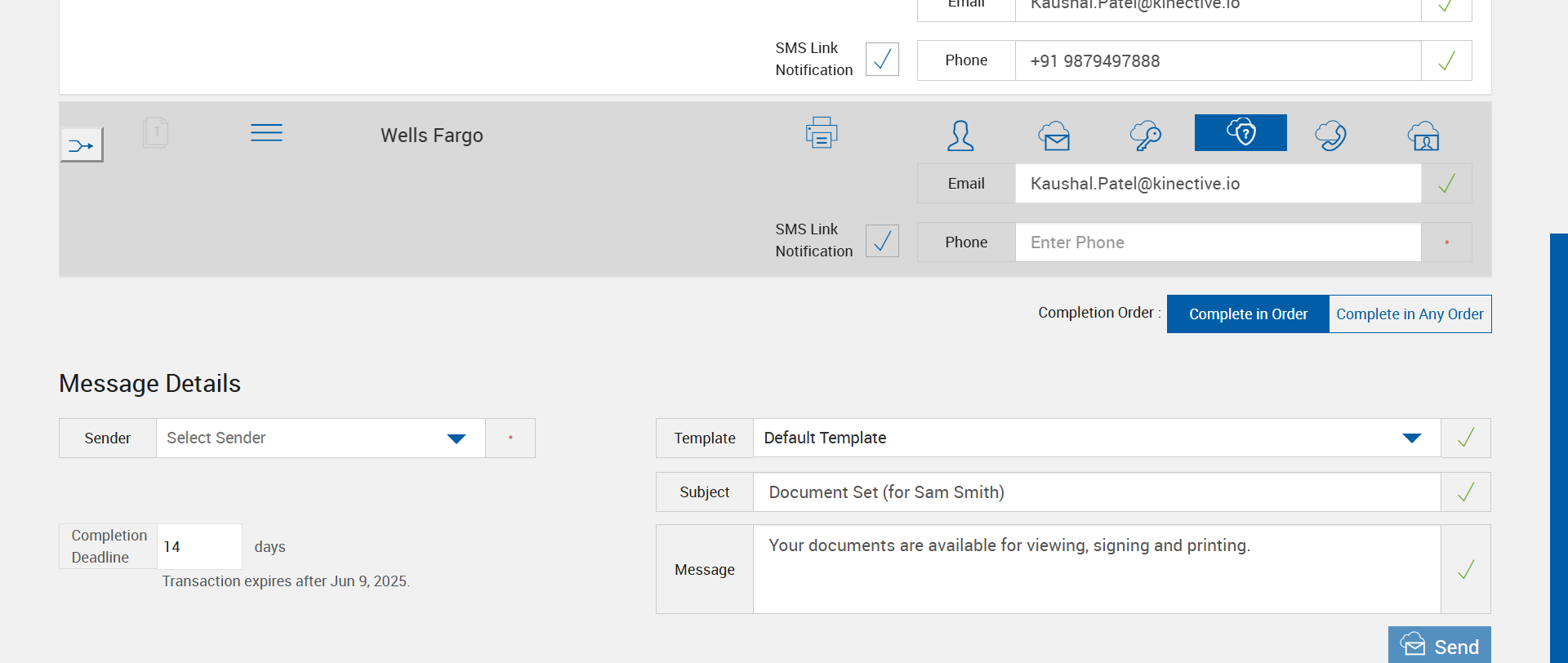Click the Enter Phone input field
The height and width of the screenshot is (663, 1568).
tap(1218, 243)
